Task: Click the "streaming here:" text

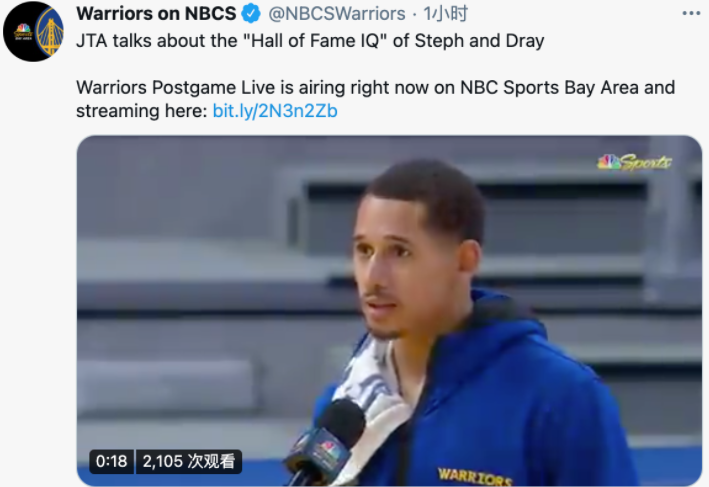Action: coord(142,111)
